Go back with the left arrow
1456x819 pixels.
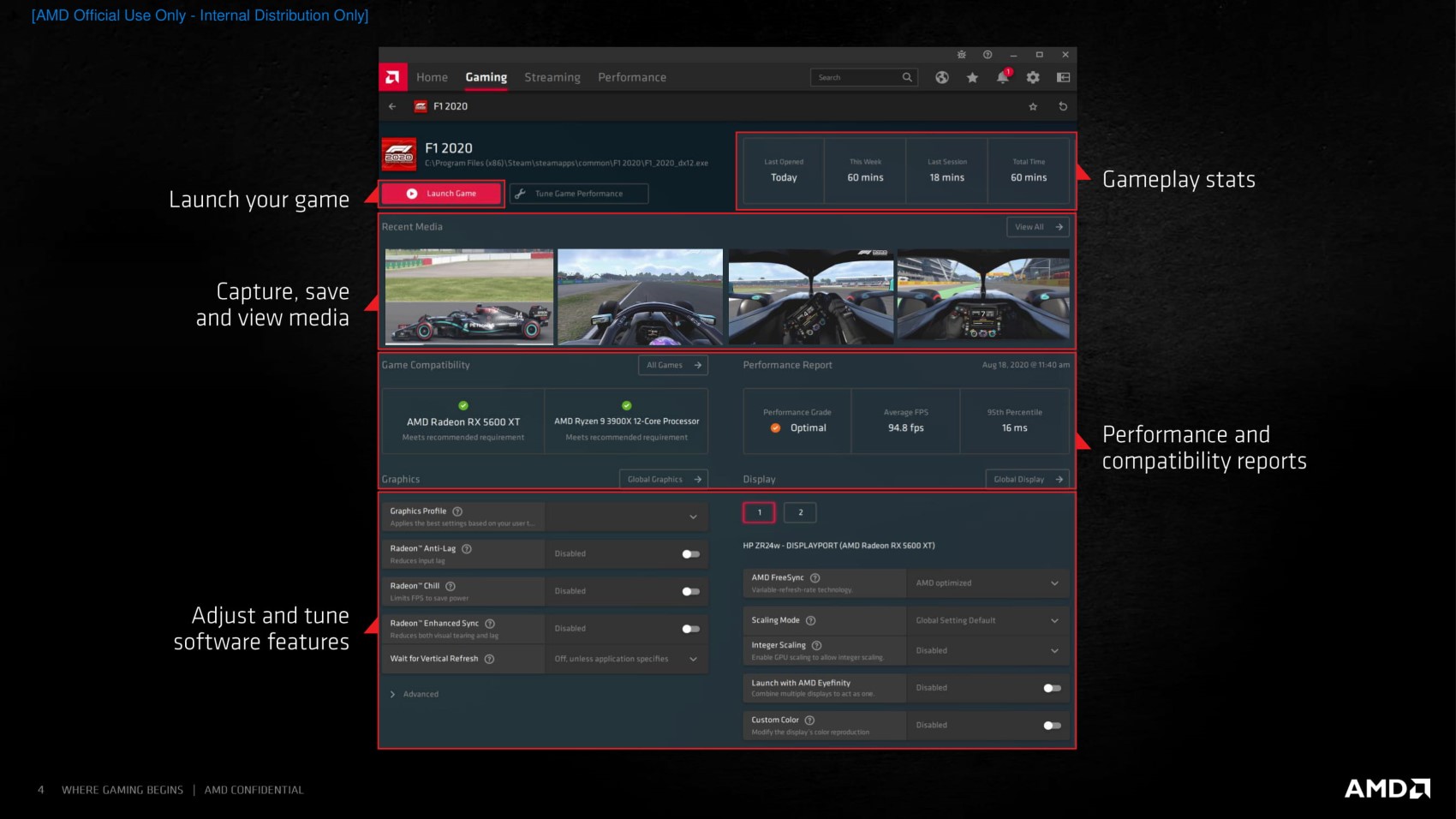click(392, 106)
